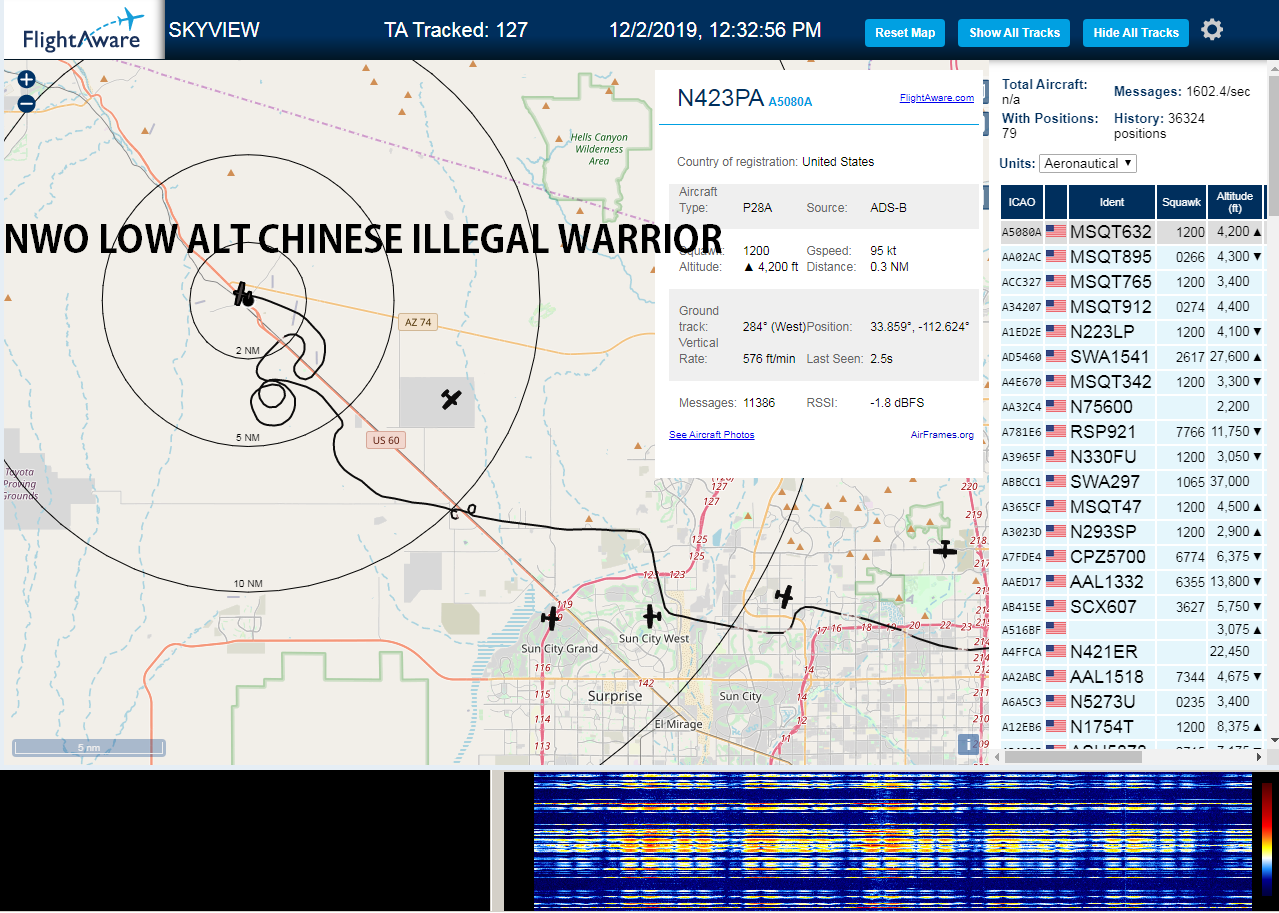1279x913 pixels.
Task: Click the US flag in MSQT895 row
Action: click(x=1056, y=256)
